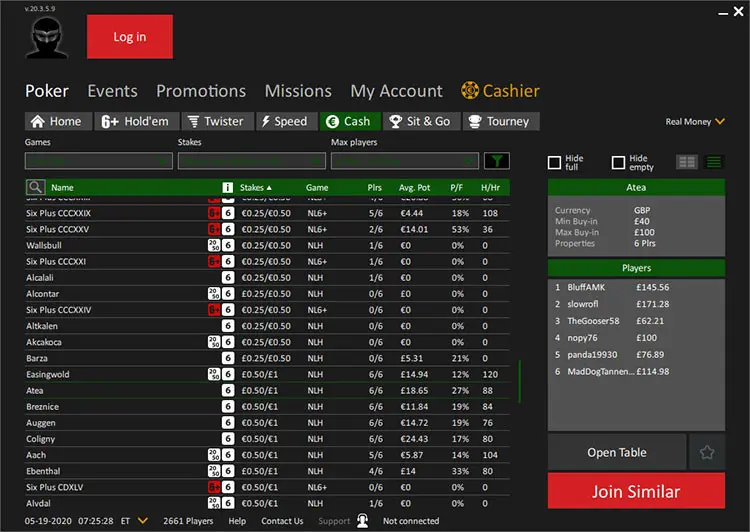
Task: Add table to favorites with star icon
Action: (707, 452)
